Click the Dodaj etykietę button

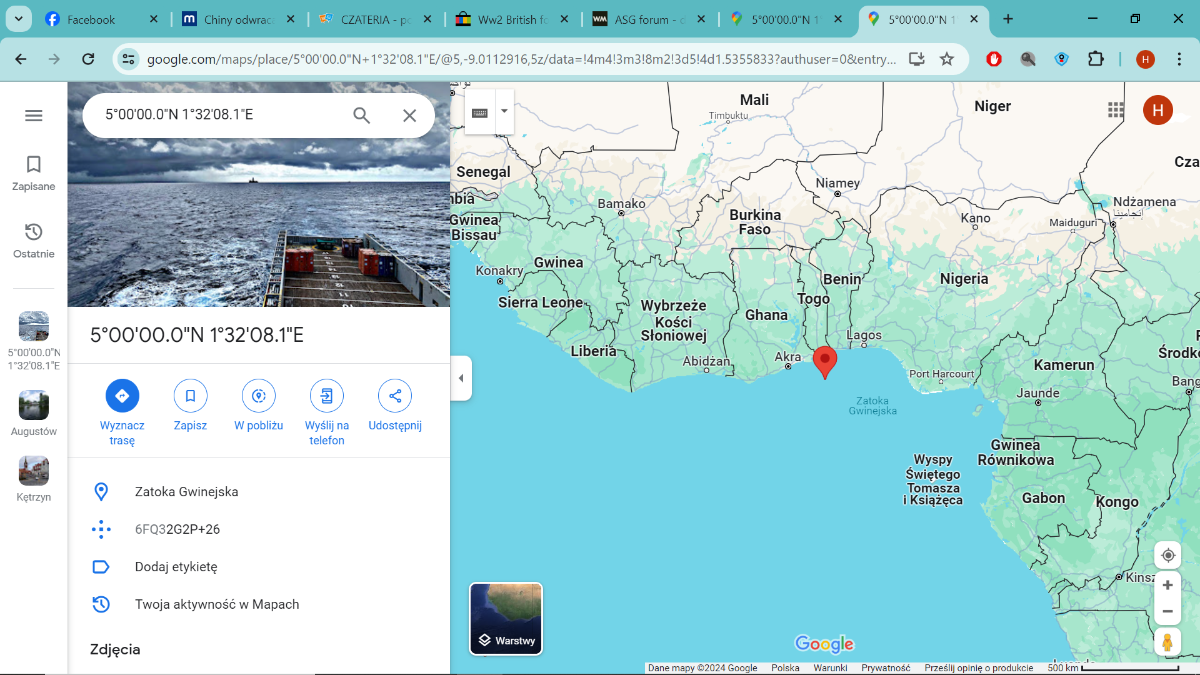coord(176,567)
